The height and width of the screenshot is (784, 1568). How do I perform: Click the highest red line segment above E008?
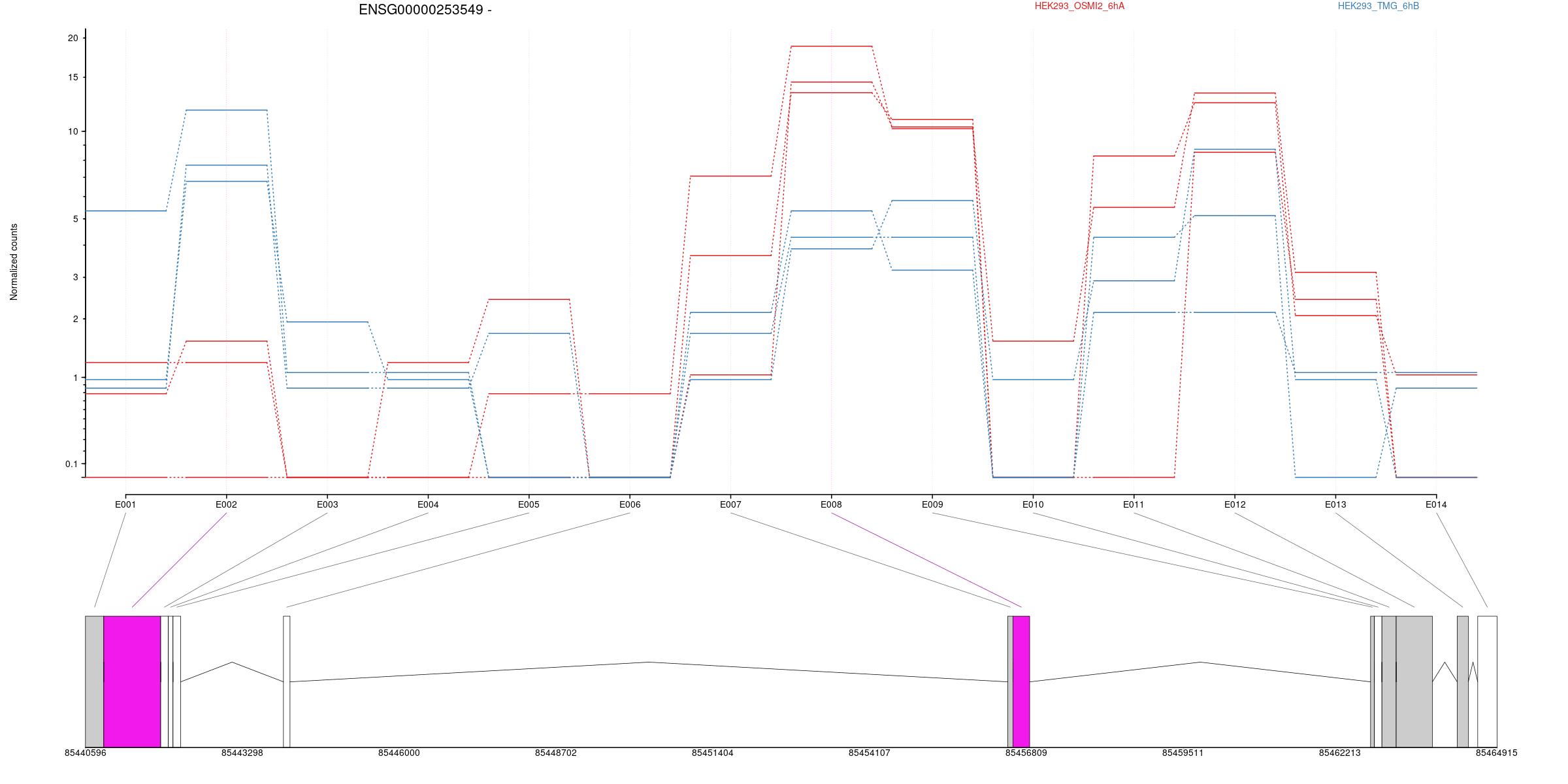pos(831,46)
